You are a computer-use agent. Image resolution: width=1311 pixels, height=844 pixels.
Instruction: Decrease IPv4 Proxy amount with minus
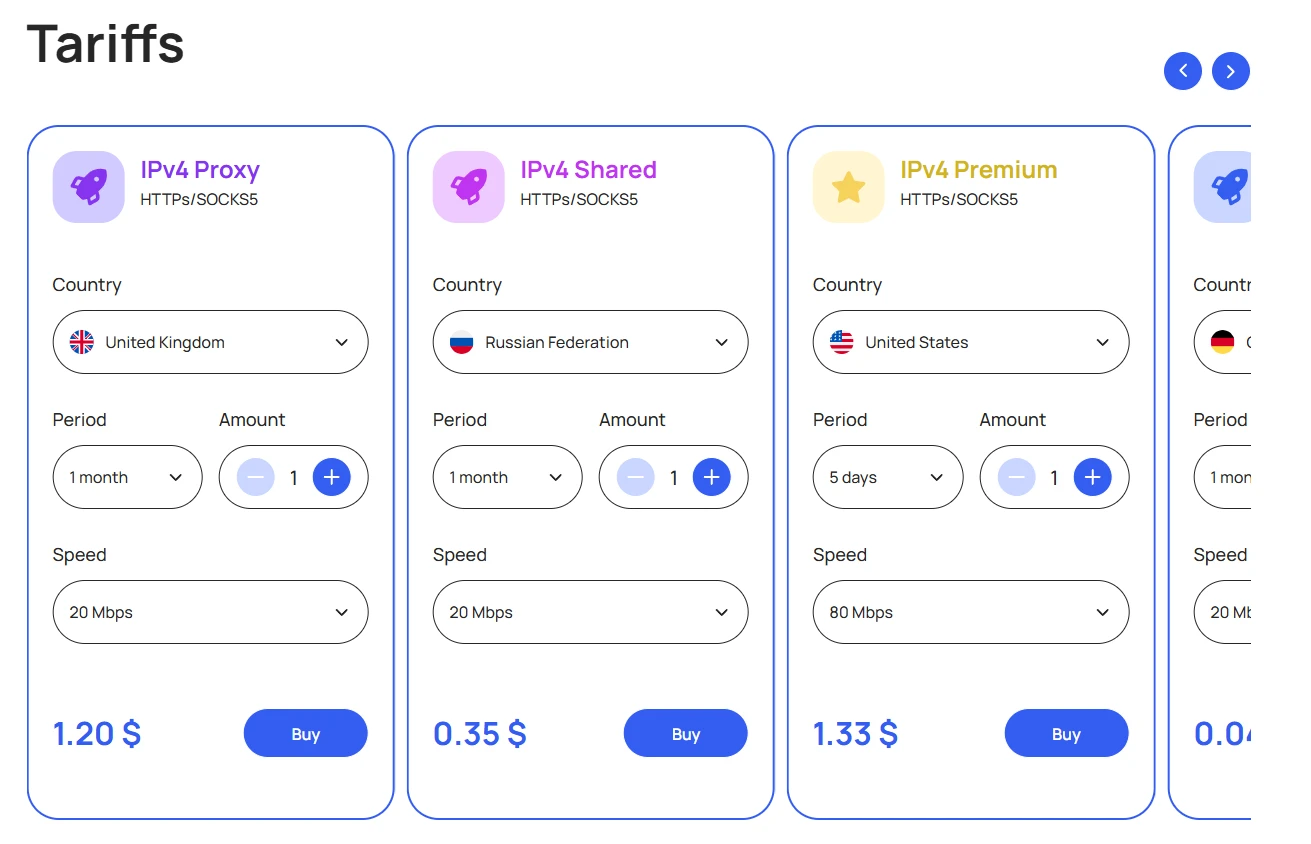tap(256, 477)
